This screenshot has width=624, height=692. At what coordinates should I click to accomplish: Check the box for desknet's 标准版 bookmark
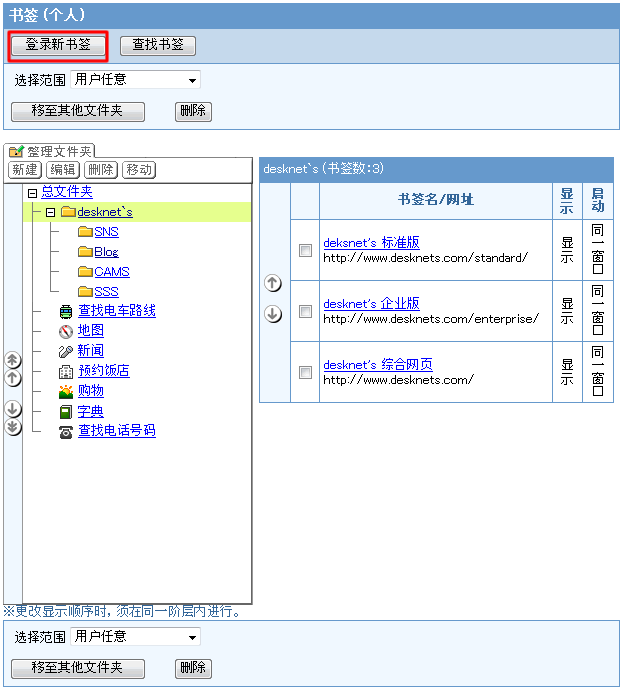[x=305, y=250]
